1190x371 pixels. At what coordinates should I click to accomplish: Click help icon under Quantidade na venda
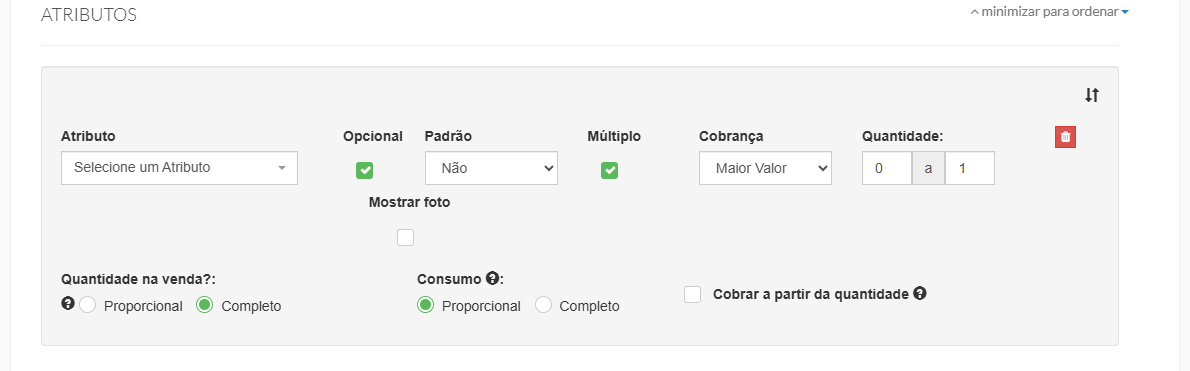click(68, 303)
